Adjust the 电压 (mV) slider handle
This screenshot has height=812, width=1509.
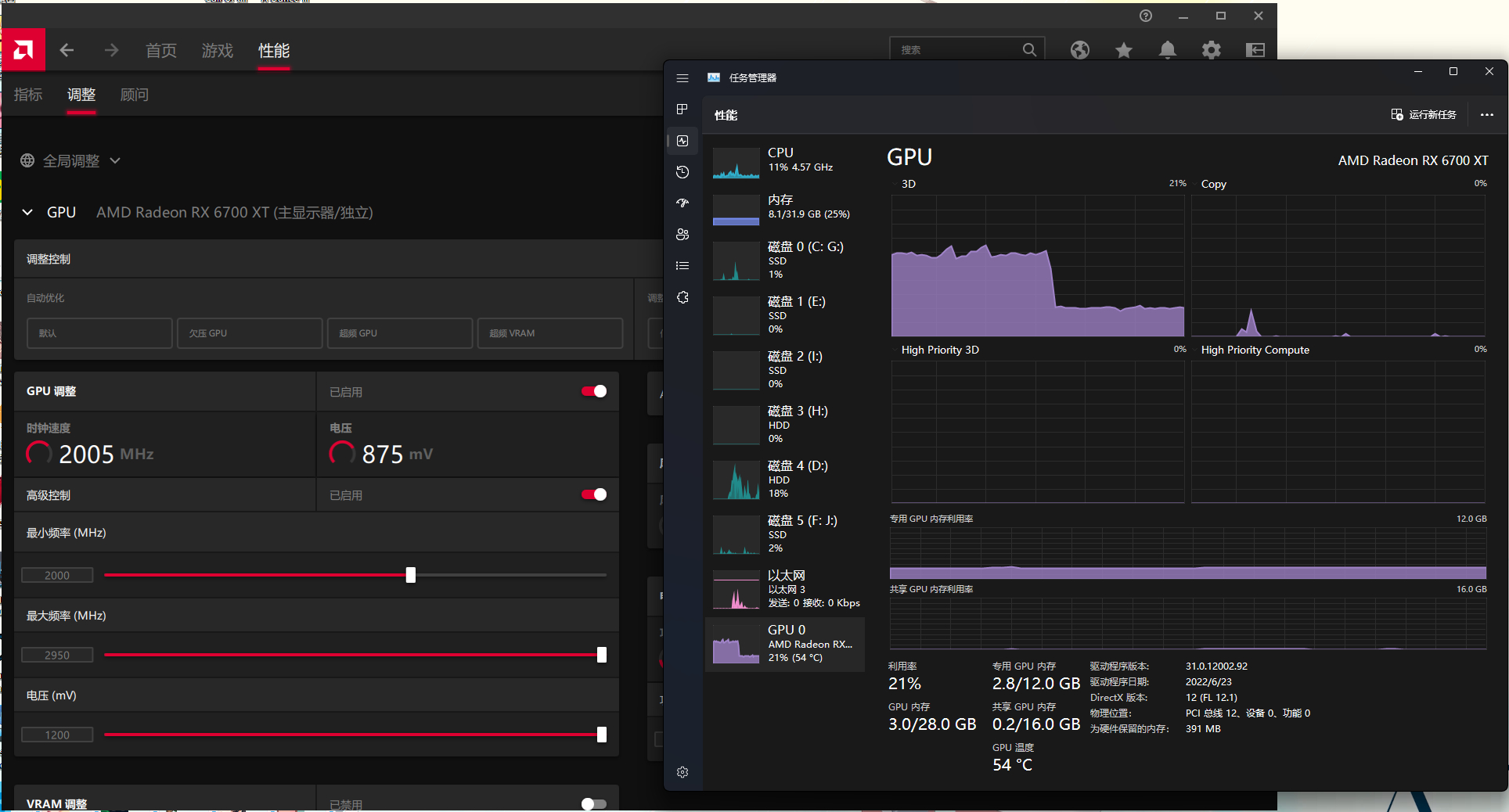[602, 735]
